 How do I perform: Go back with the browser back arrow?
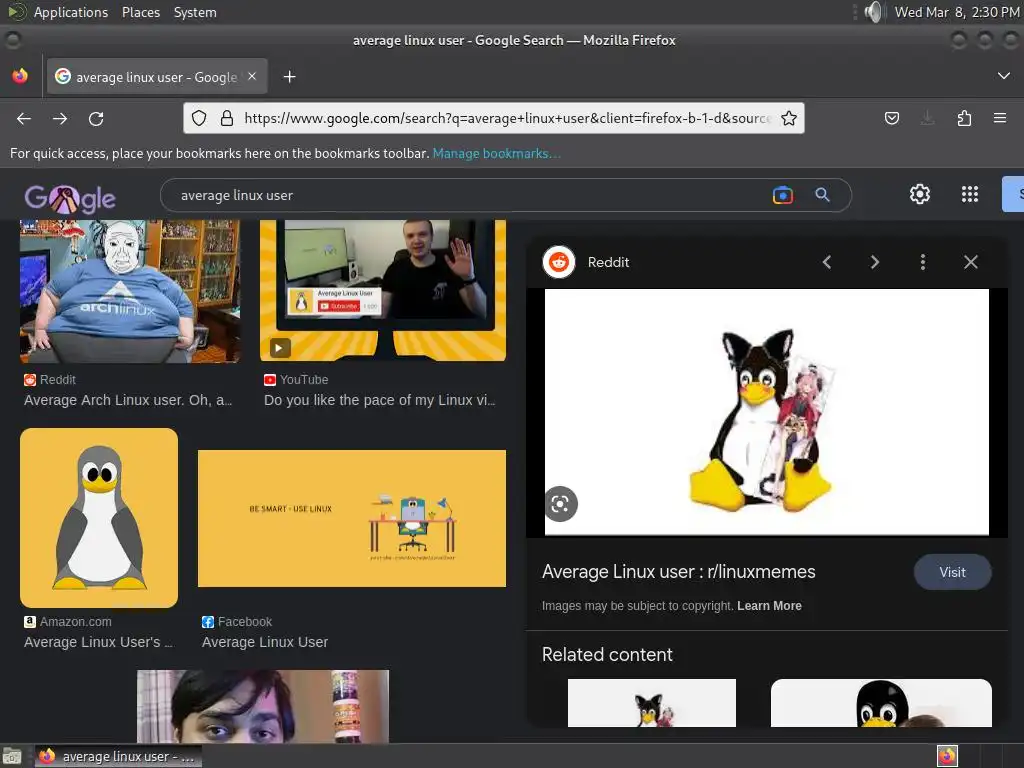pos(24,118)
